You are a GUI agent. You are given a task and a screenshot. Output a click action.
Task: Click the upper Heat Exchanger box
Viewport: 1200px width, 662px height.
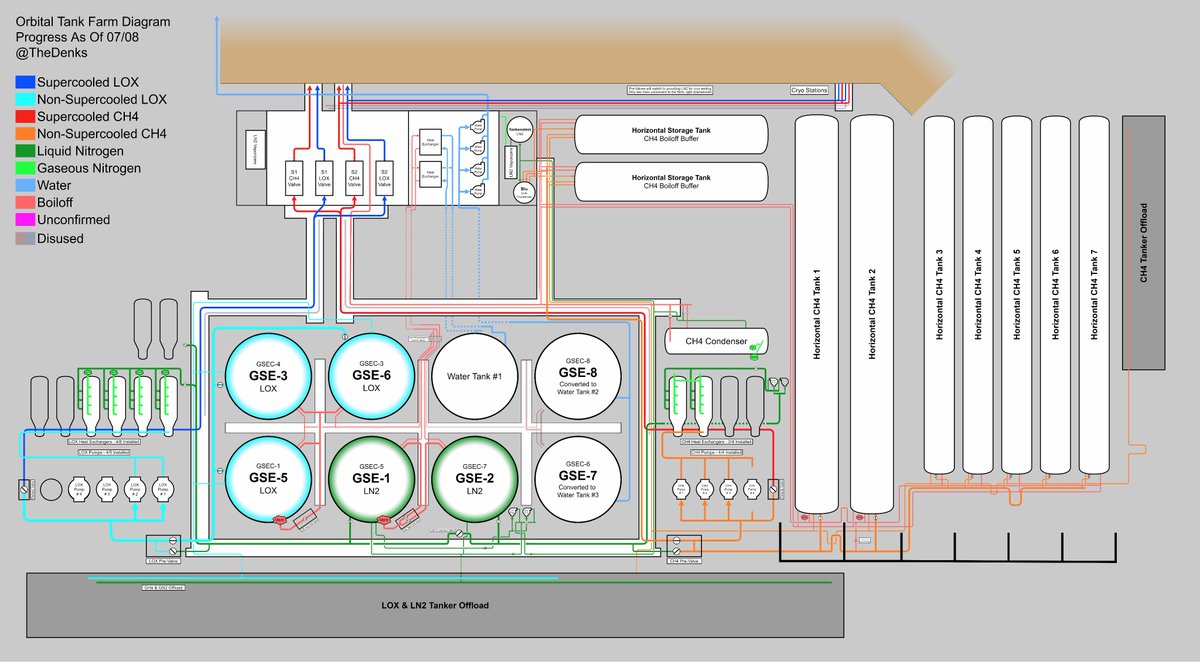coord(431,141)
